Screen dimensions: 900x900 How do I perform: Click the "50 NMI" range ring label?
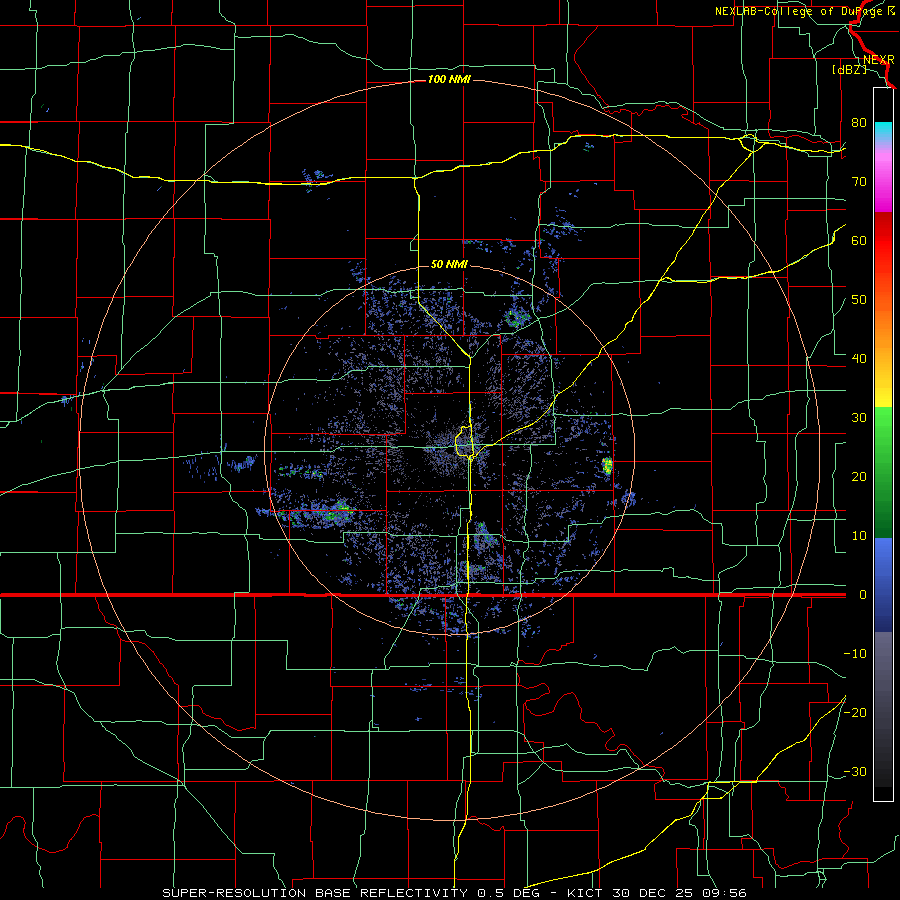pos(449,264)
